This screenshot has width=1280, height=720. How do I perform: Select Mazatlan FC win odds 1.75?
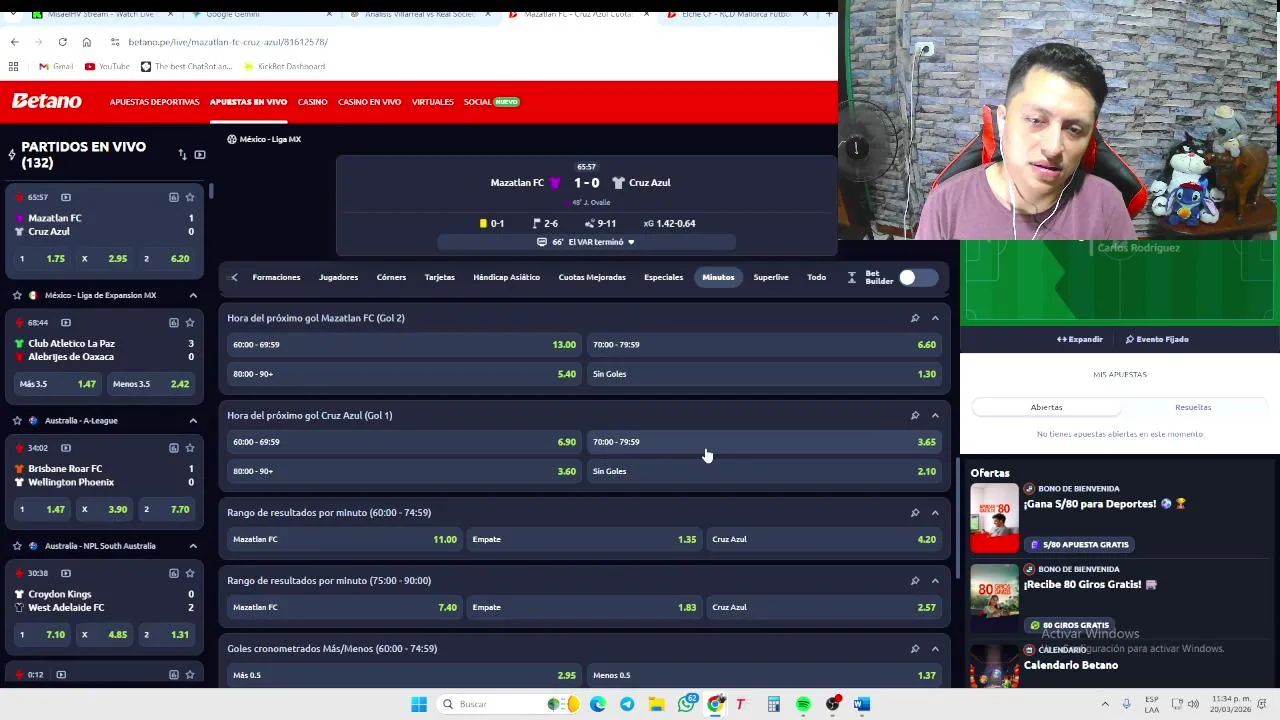[40, 258]
